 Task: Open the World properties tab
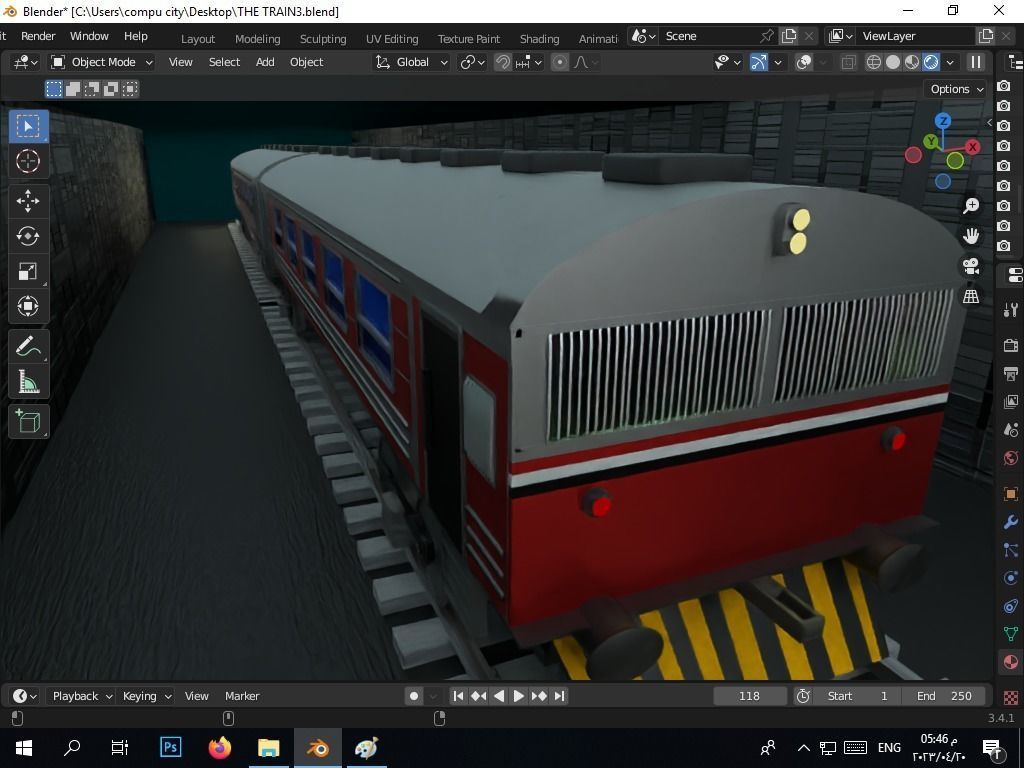pyautogui.click(x=1011, y=458)
